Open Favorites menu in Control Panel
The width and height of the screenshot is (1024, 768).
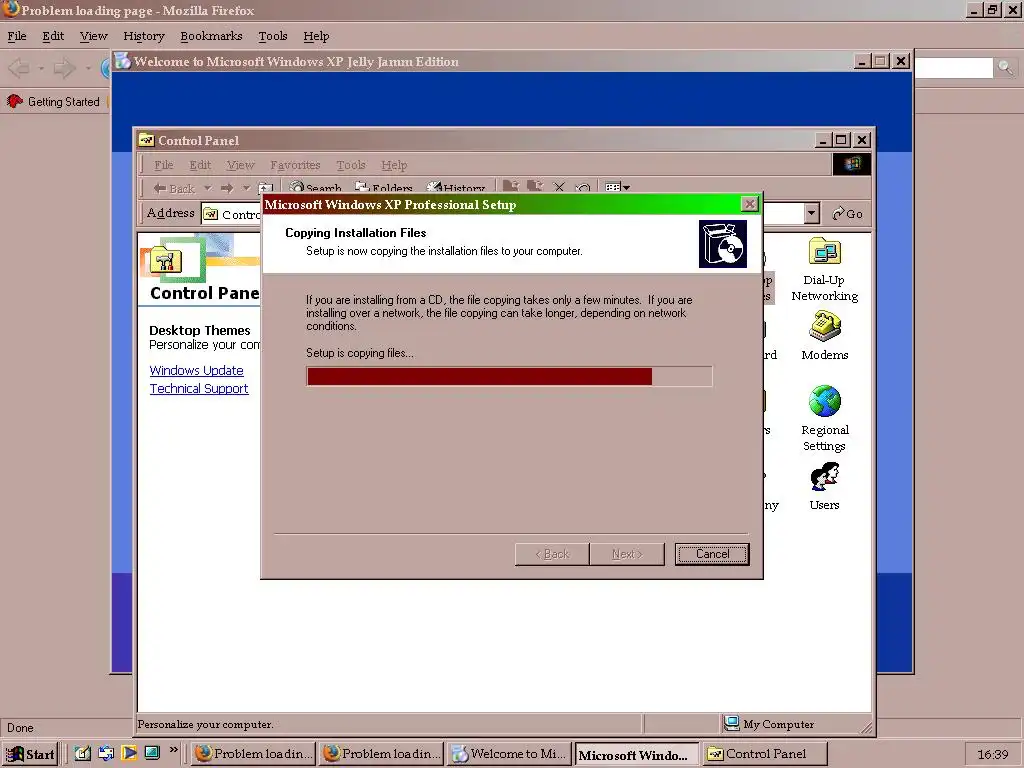pos(295,165)
